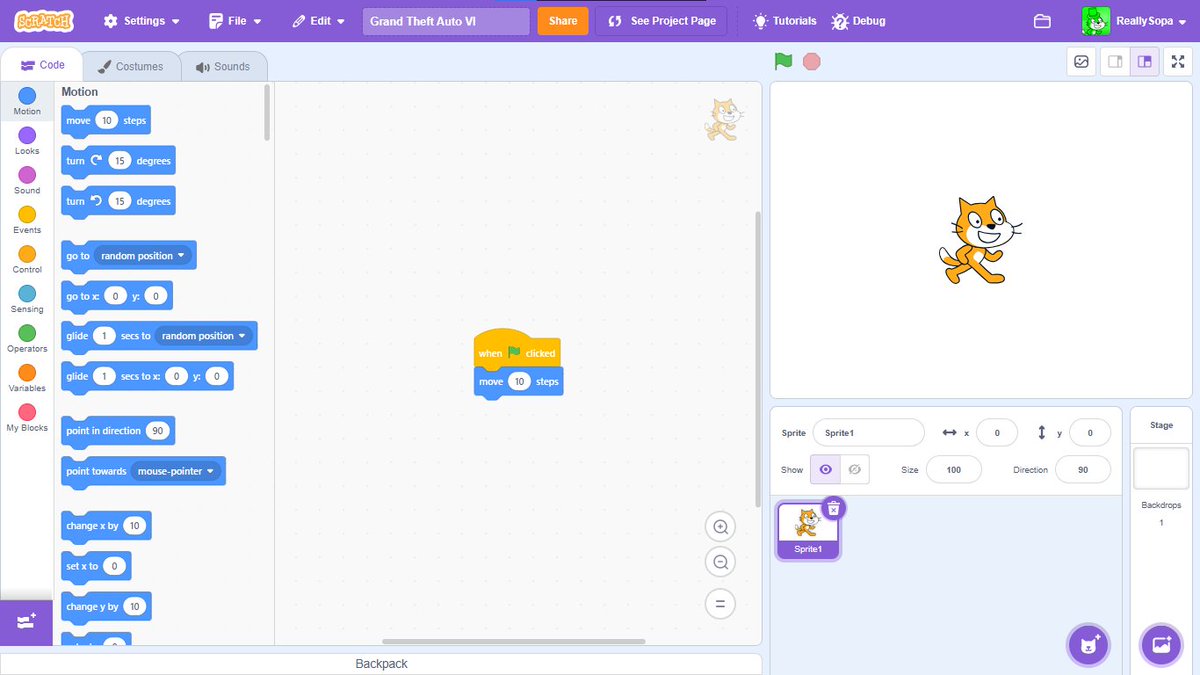Zoom out the code workspace
Viewport: 1200px width, 675px height.
point(720,562)
